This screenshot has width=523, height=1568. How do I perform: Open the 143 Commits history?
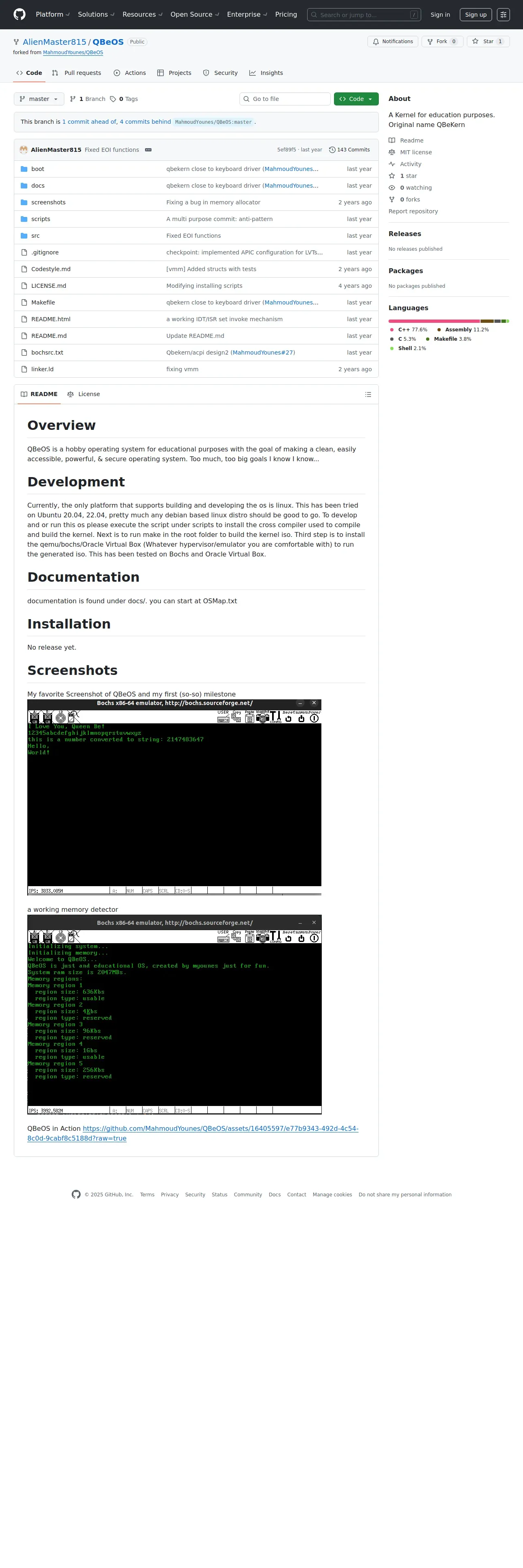coord(349,150)
